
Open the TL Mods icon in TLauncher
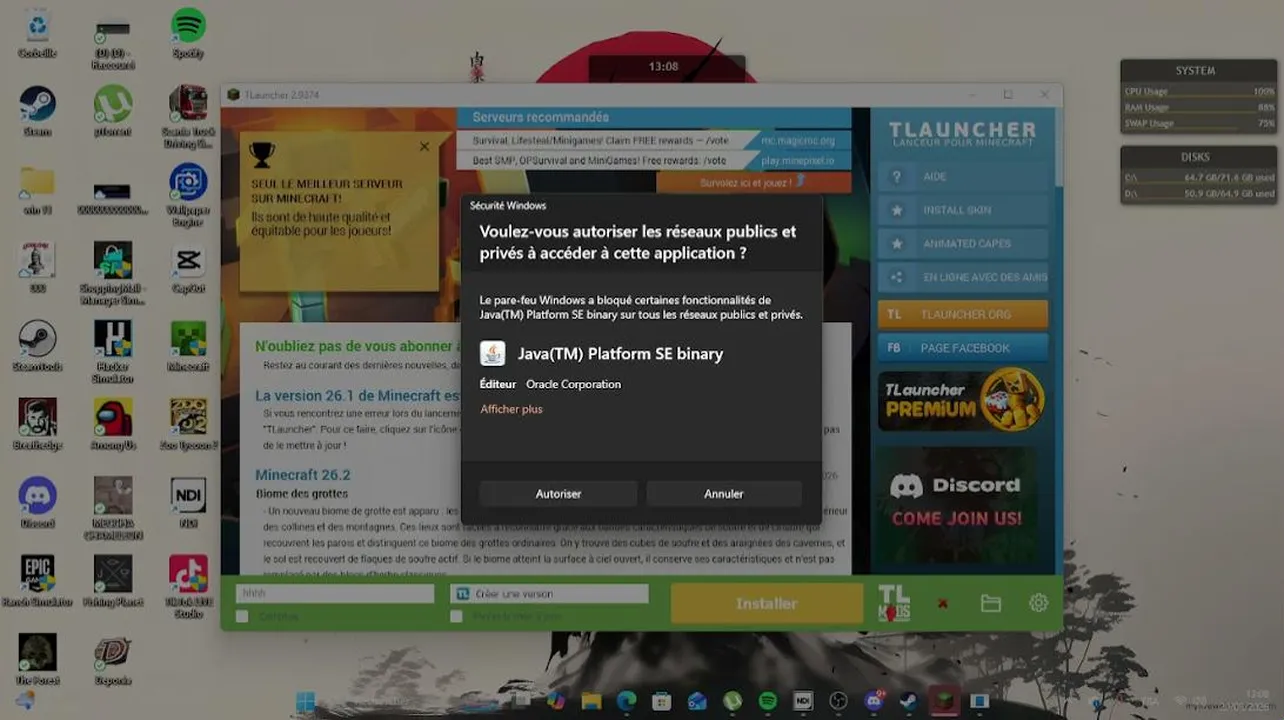pyautogui.click(x=894, y=603)
